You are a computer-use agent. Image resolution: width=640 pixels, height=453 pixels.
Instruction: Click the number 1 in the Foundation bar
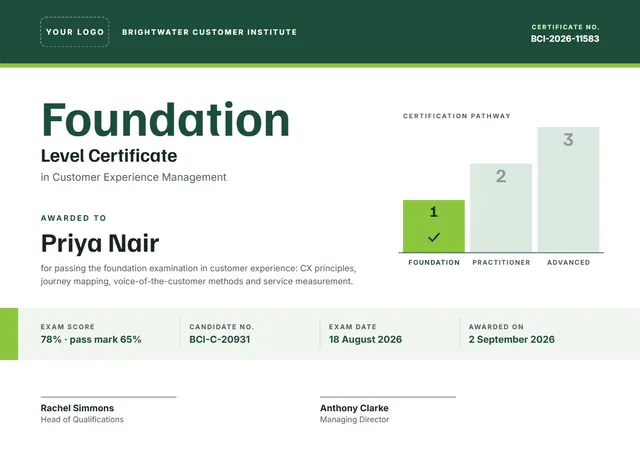pos(434,212)
